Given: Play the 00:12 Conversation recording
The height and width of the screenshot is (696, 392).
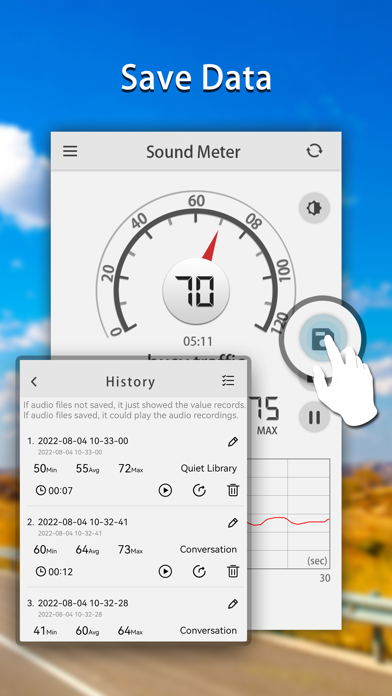Looking at the screenshot, I should coord(165,571).
